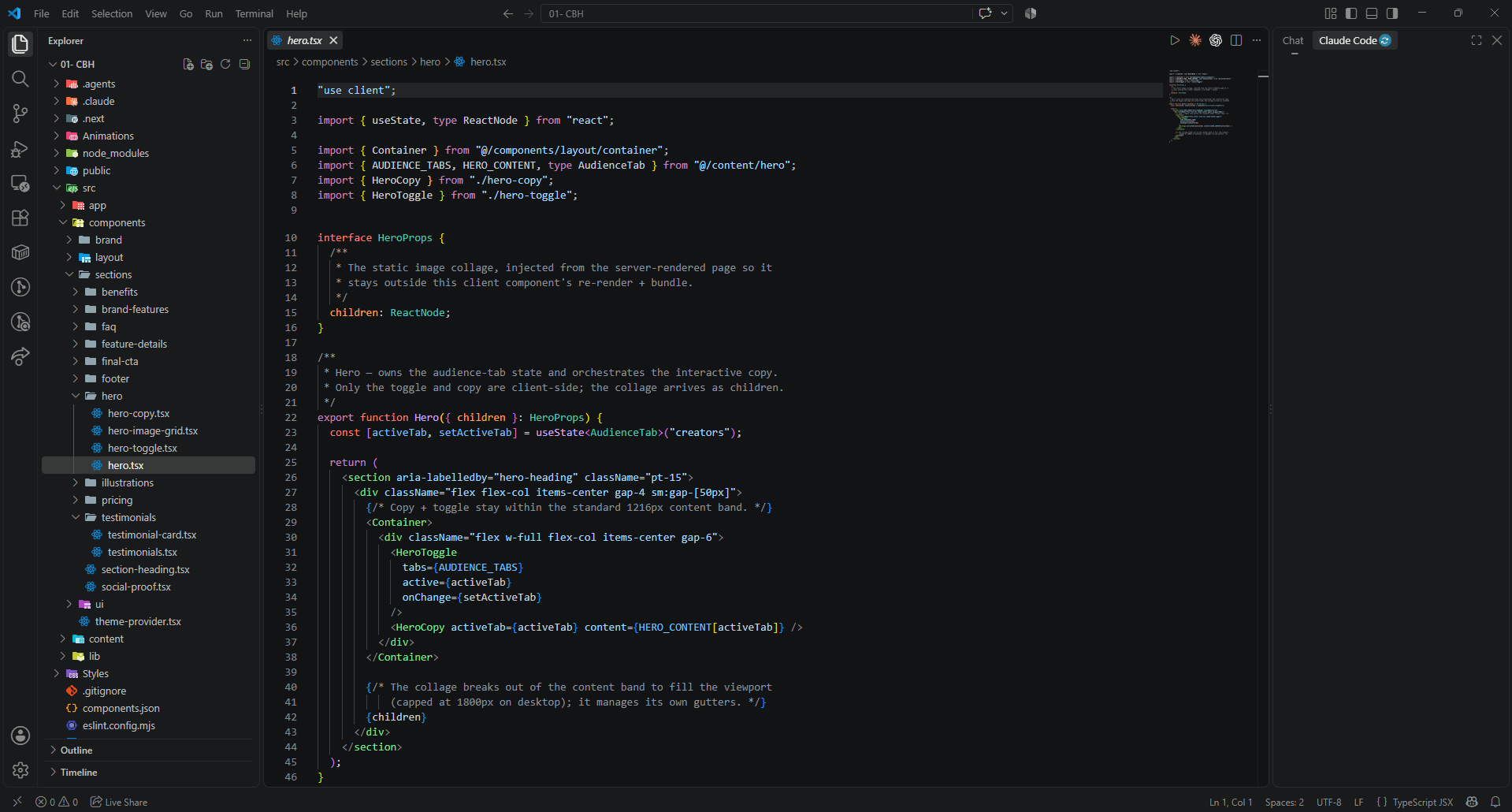Toggle the secondary side bar layout
Screen dimensions: 1512x812
tap(1392, 13)
